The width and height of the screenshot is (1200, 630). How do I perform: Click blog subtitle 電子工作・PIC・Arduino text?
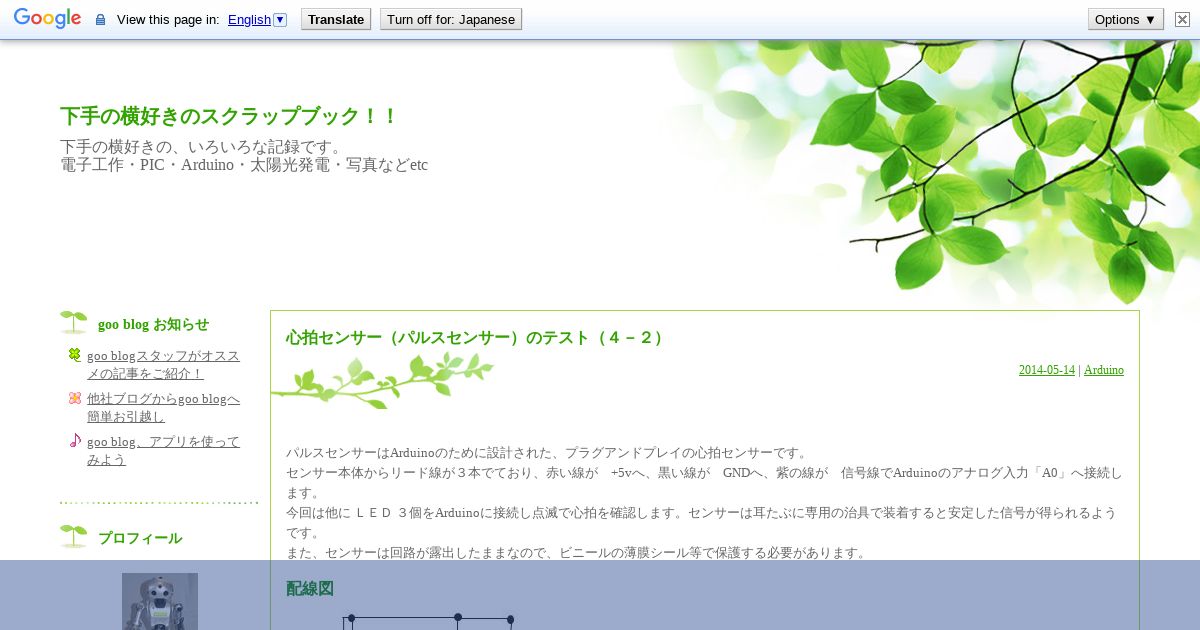(244, 165)
